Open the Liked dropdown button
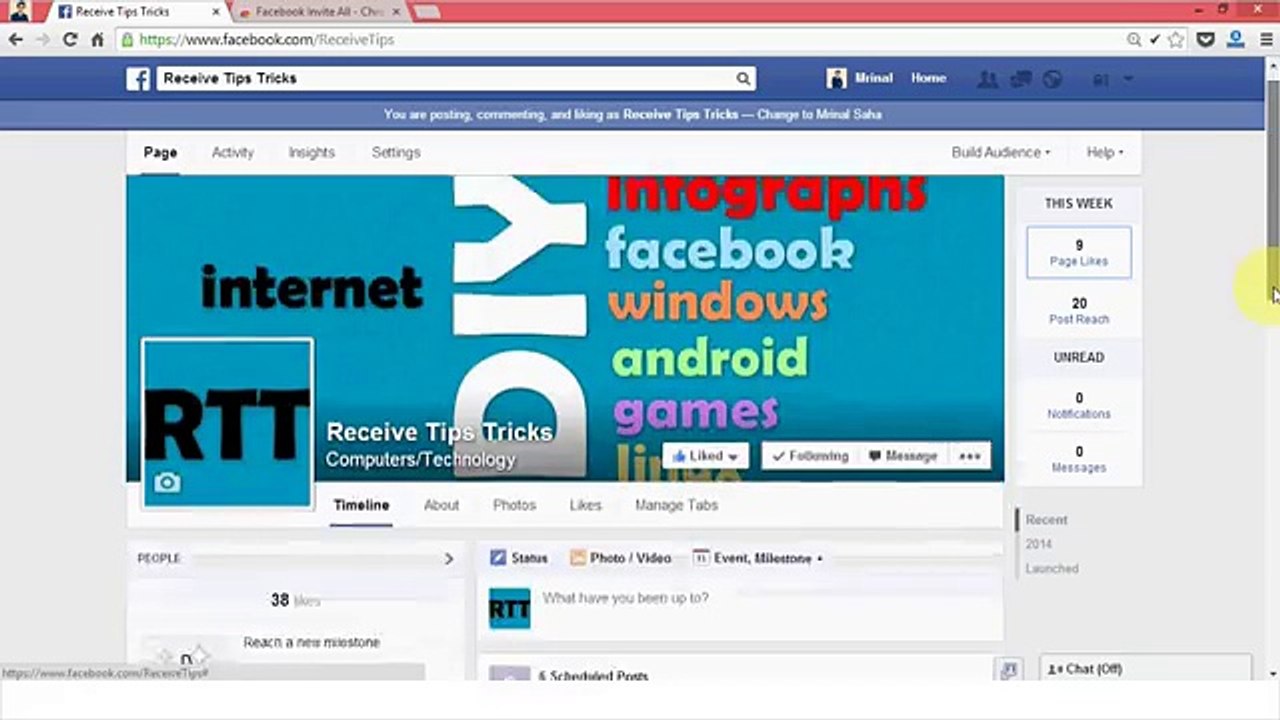This screenshot has width=1280, height=720. tap(705, 456)
